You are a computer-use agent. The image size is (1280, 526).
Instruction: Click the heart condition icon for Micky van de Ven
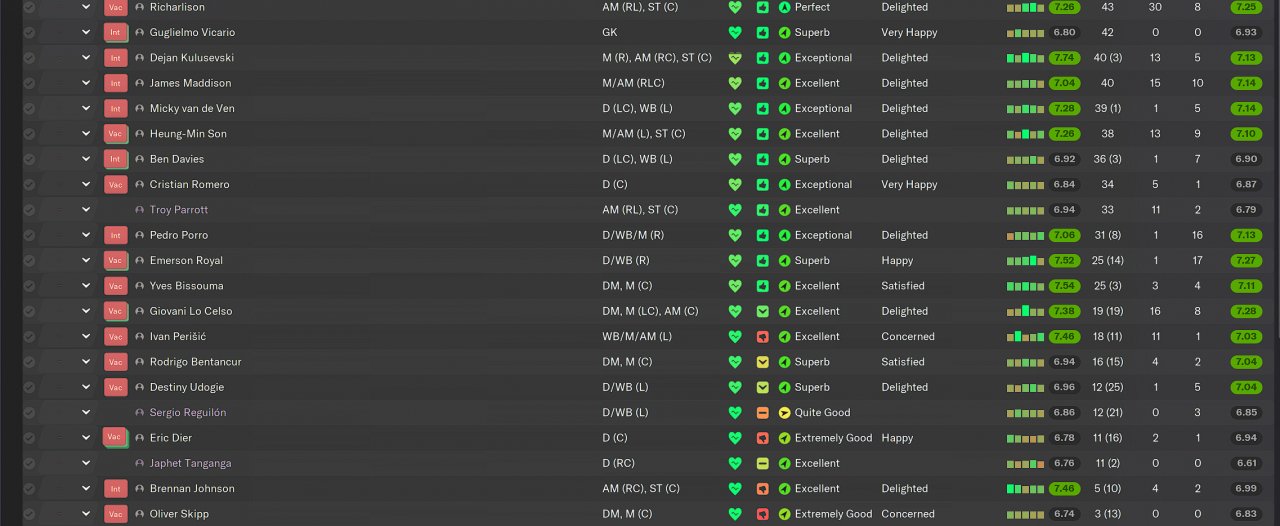(735, 108)
